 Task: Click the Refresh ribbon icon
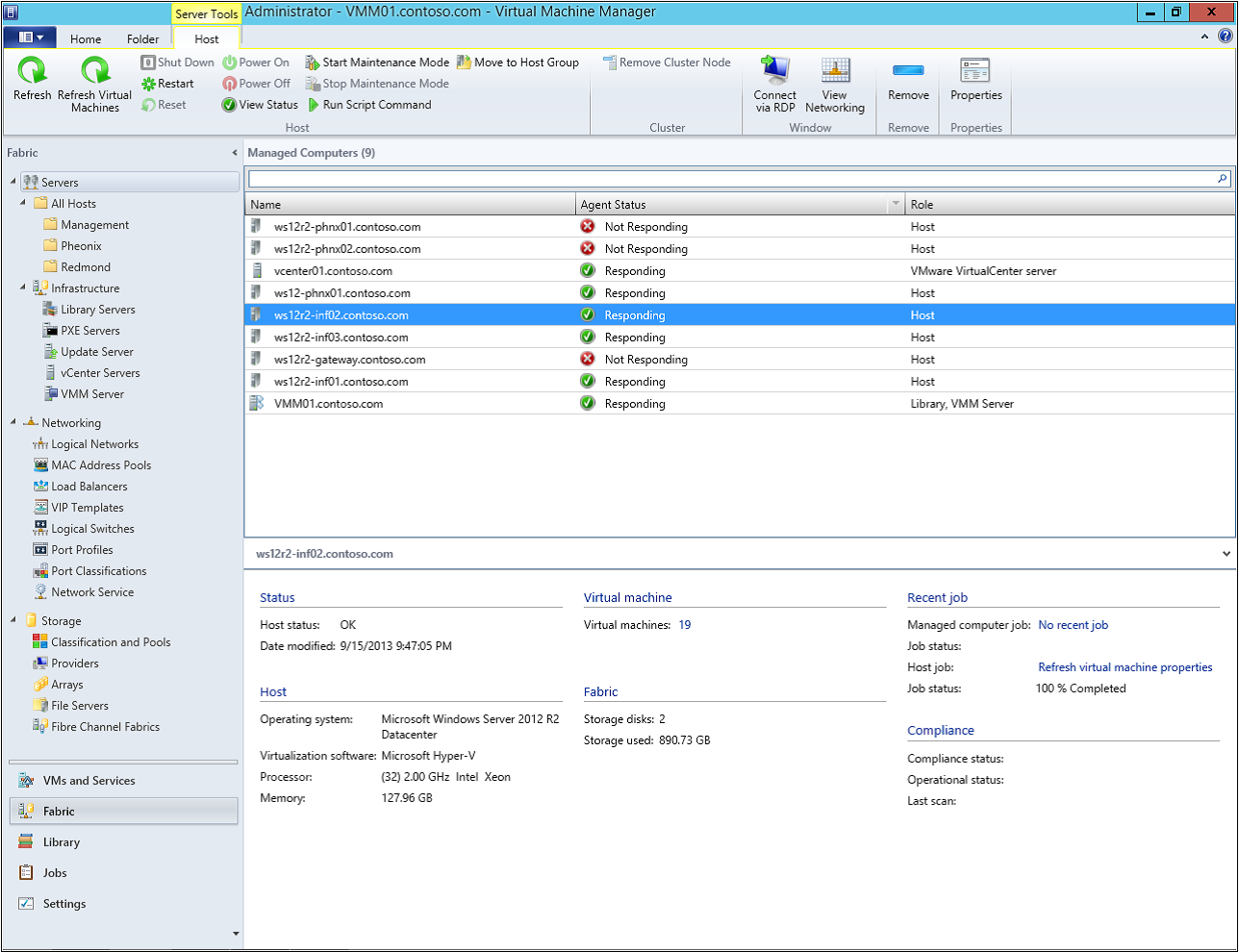[33, 78]
